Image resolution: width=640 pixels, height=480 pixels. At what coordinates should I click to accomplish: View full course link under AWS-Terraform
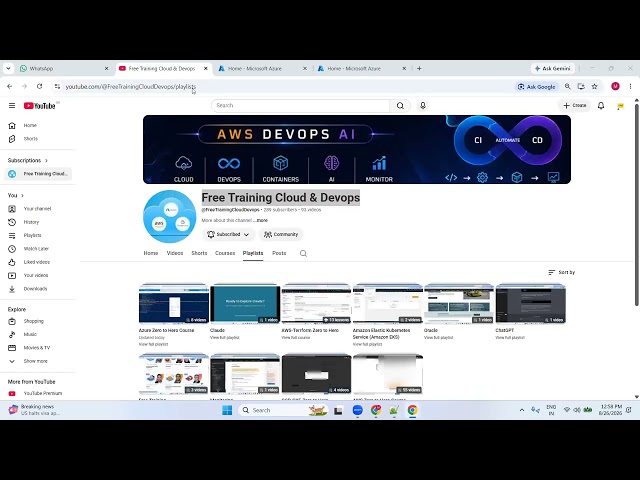tap(296, 338)
